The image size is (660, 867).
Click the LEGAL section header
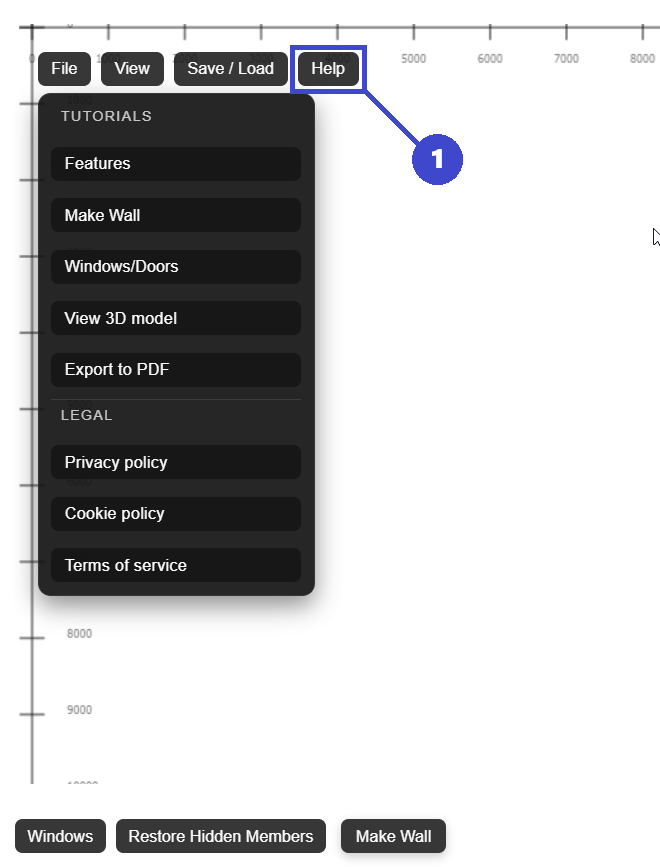pyautogui.click(x=86, y=415)
